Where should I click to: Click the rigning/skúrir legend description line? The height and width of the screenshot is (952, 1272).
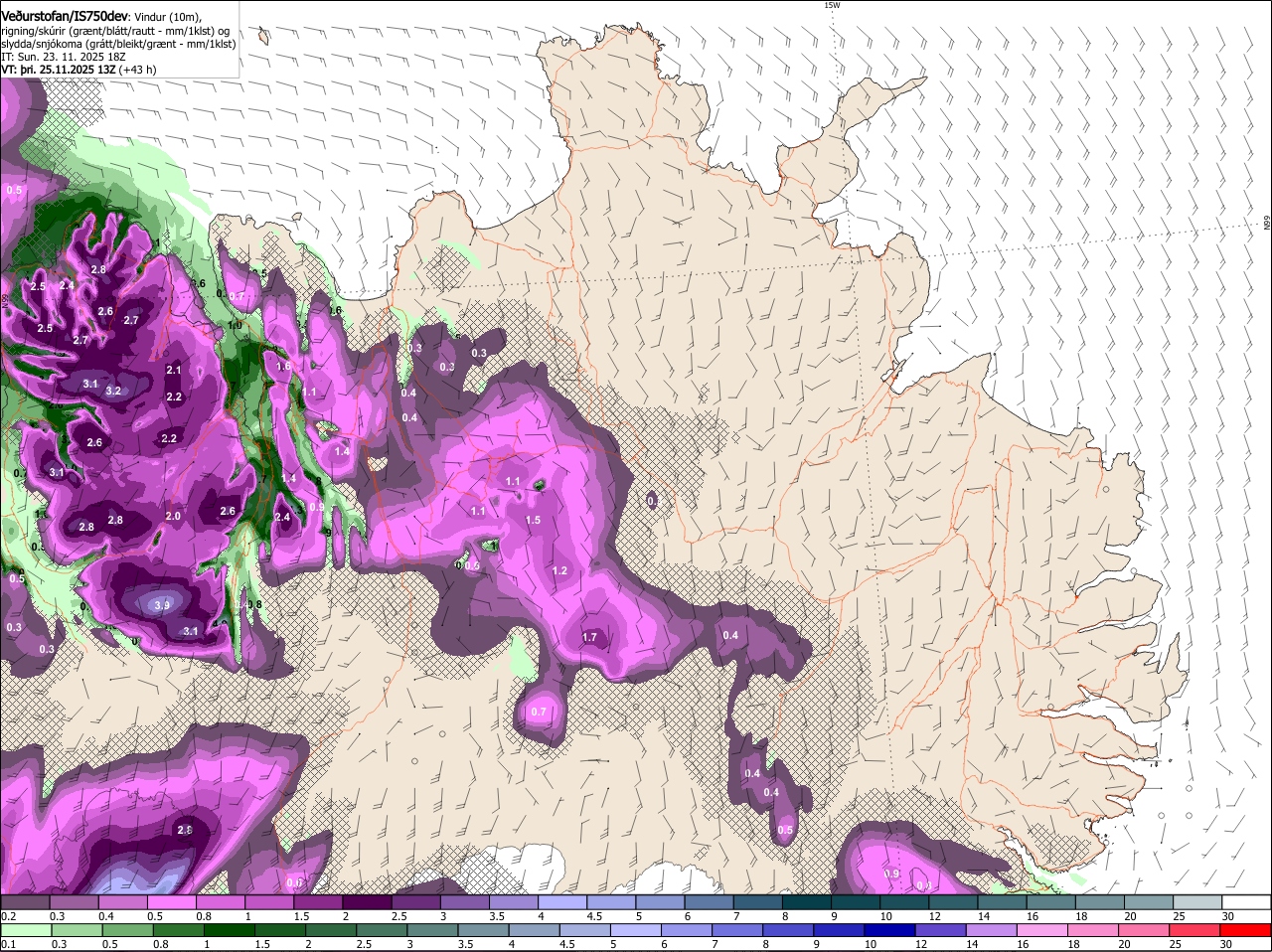[115, 31]
